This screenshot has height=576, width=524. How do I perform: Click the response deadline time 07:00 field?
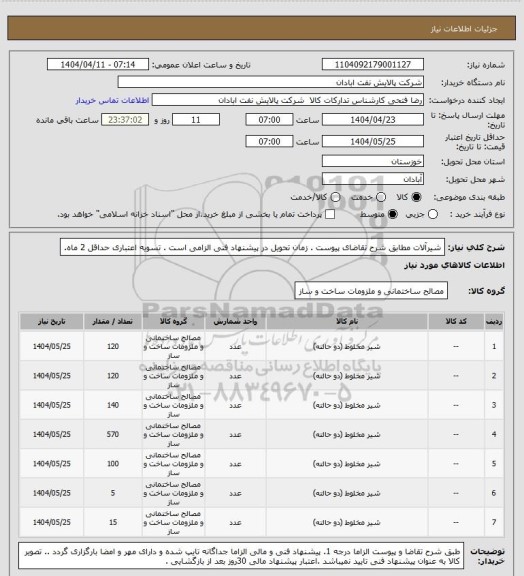pyautogui.click(x=269, y=120)
